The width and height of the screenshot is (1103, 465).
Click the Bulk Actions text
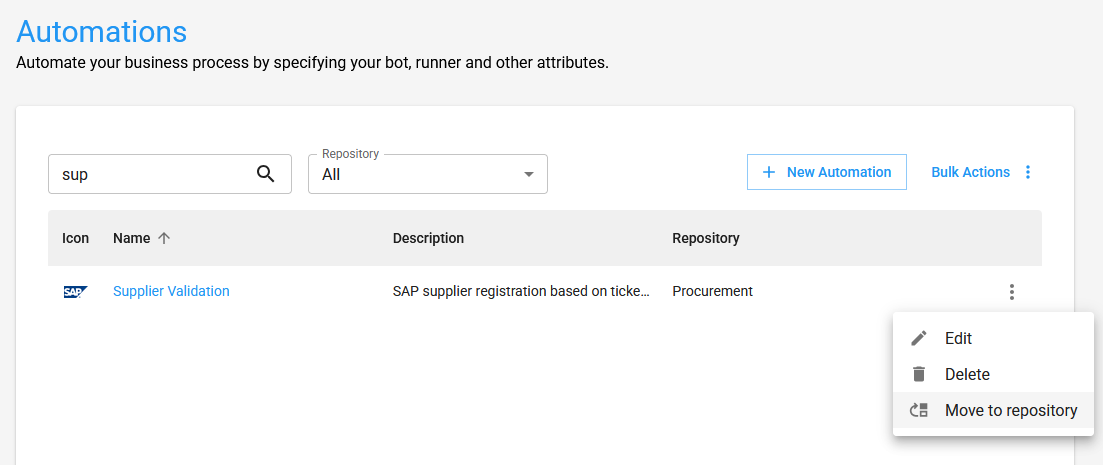click(970, 173)
